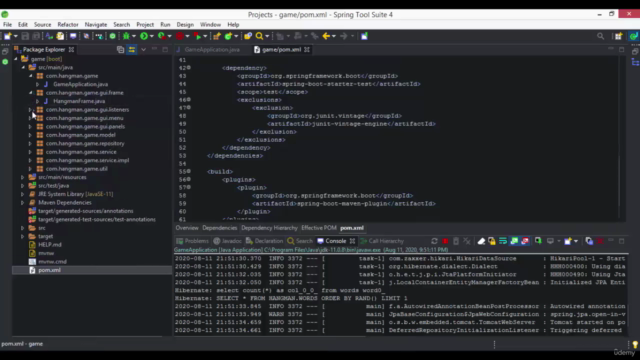Open the Navigate menu

[96, 25]
